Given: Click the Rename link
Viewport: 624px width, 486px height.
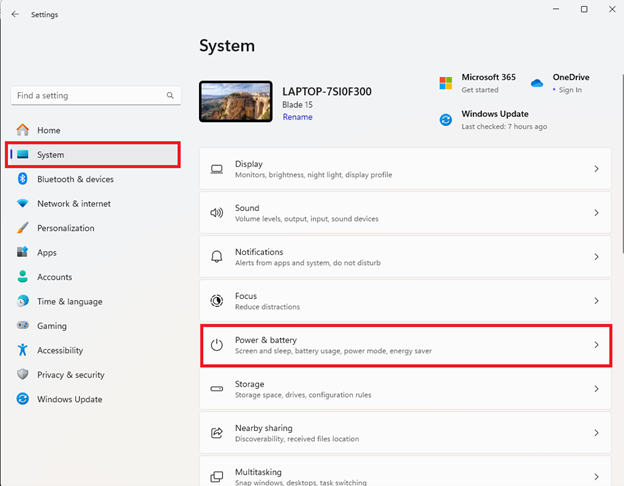Looking at the screenshot, I should pyautogui.click(x=297, y=117).
